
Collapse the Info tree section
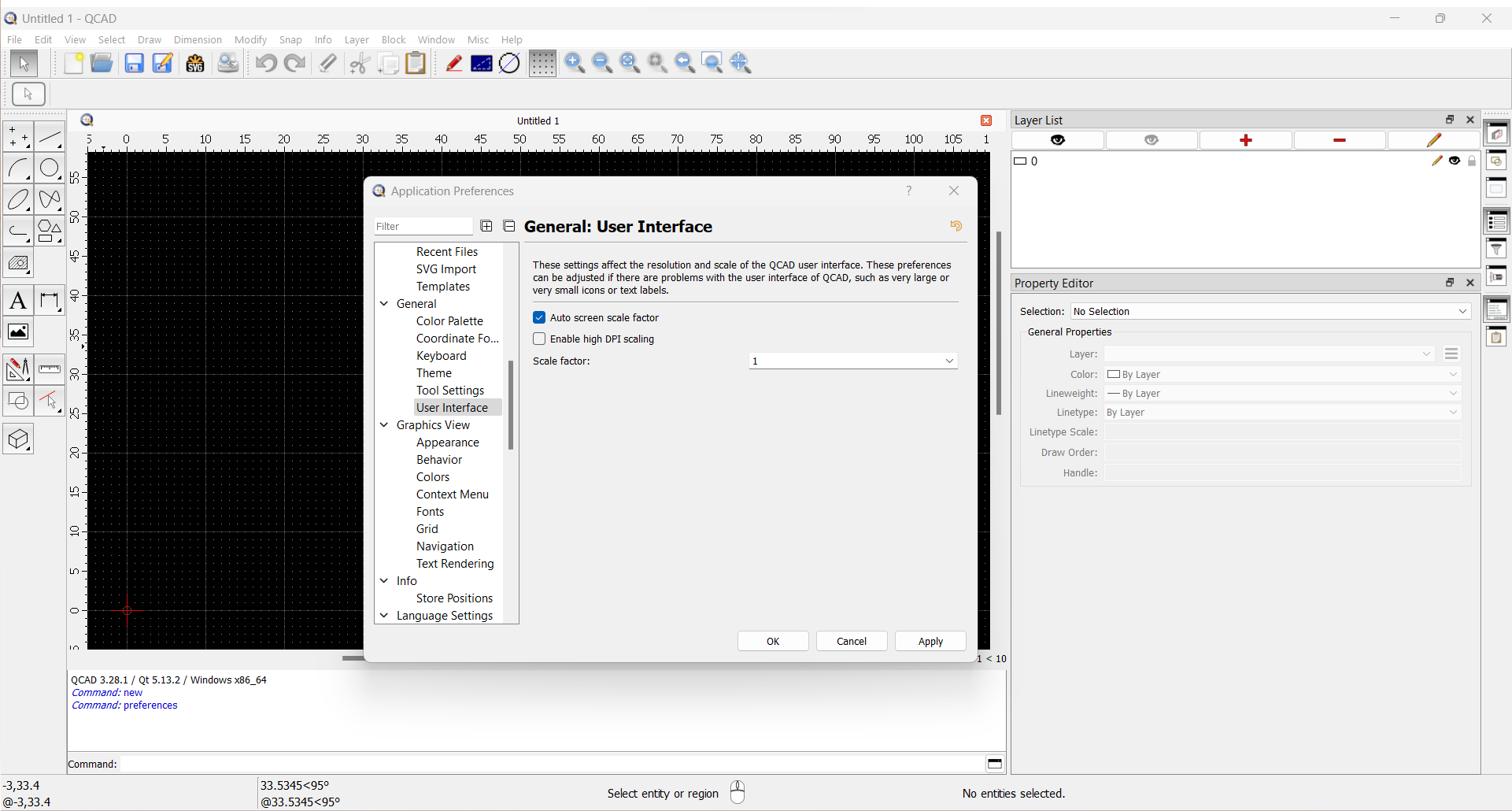tap(384, 581)
